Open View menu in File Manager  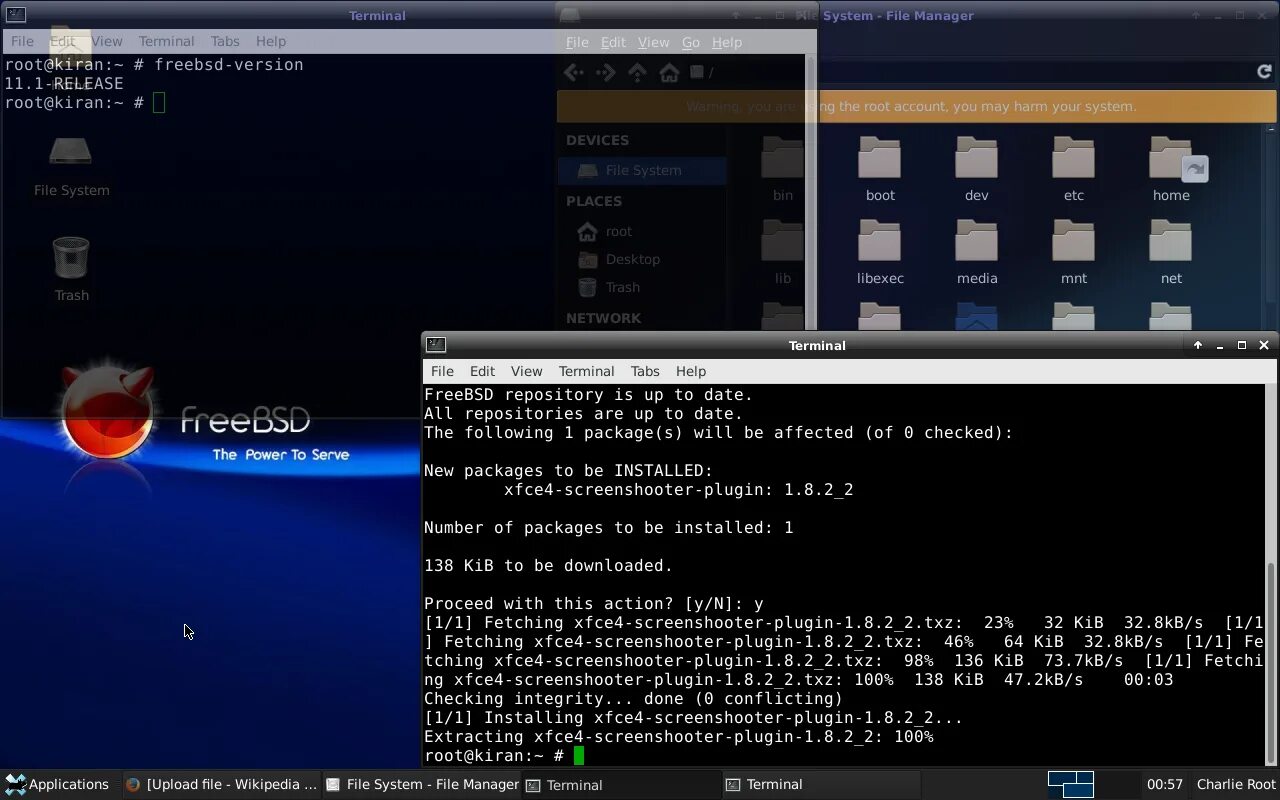[653, 42]
